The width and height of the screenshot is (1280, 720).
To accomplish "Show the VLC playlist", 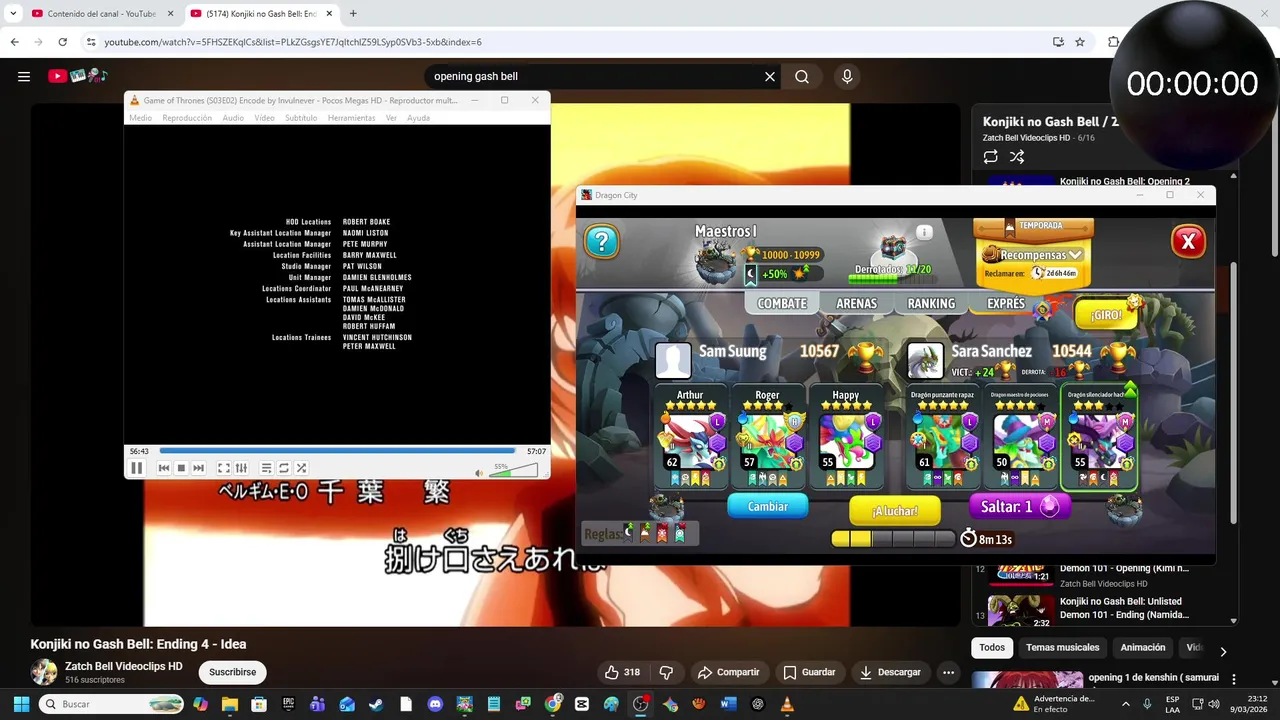I will [266, 468].
